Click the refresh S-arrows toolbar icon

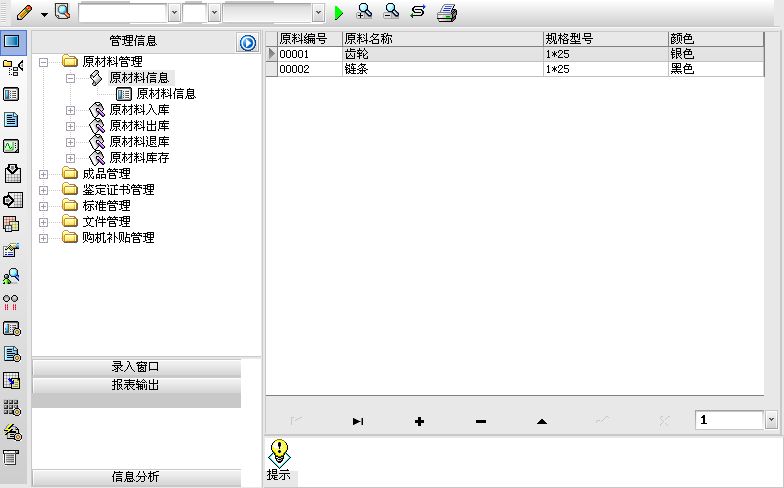(x=418, y=12)
